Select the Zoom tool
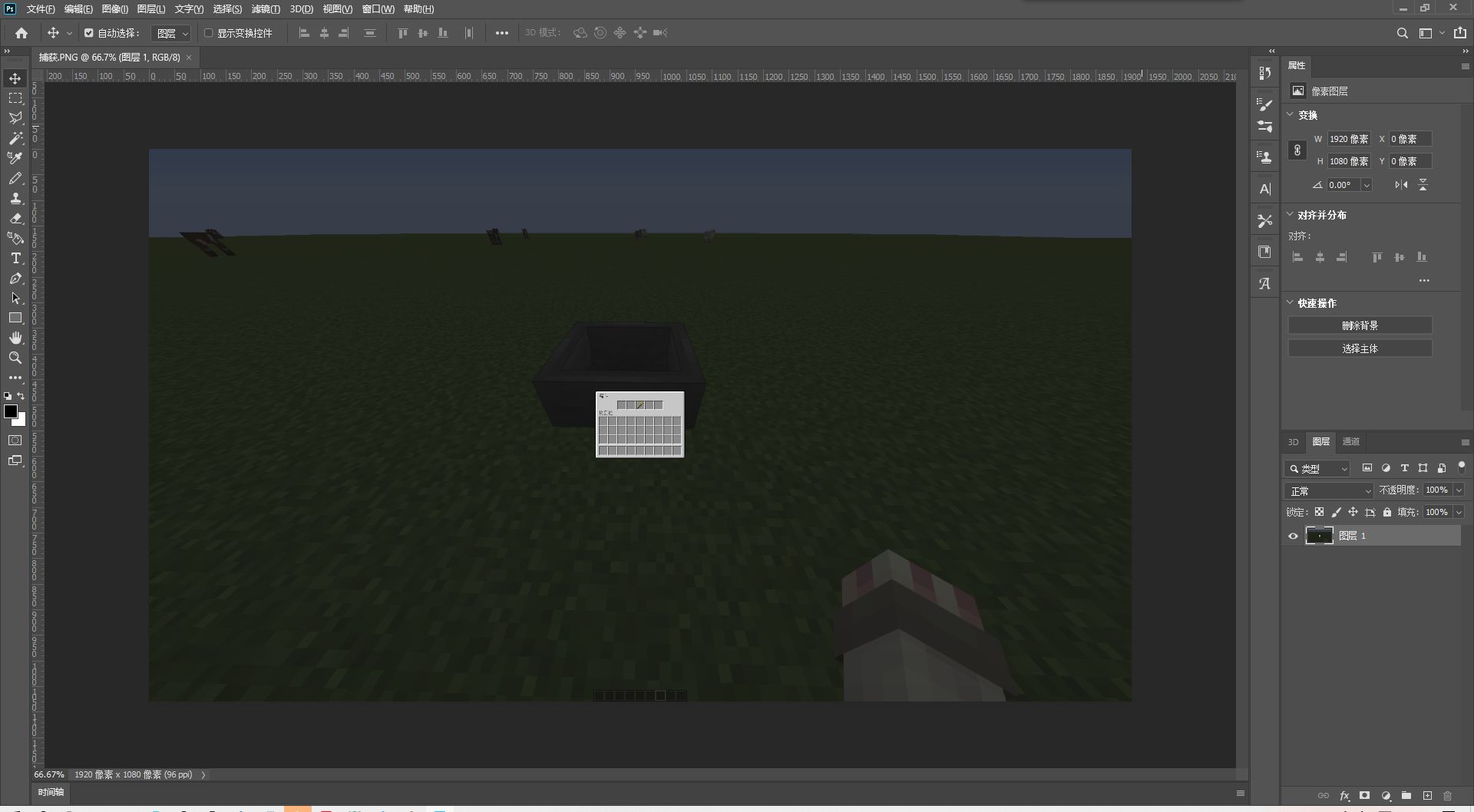This screenshot has height=812, width=1474. tap(15, 358)
